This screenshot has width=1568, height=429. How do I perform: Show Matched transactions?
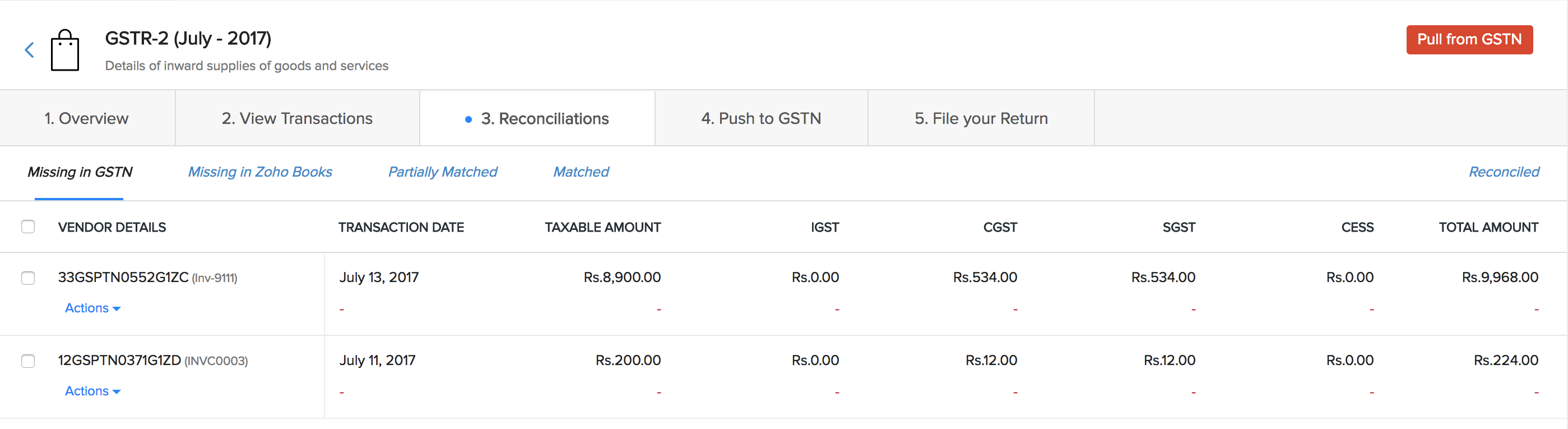click(580, 172)
